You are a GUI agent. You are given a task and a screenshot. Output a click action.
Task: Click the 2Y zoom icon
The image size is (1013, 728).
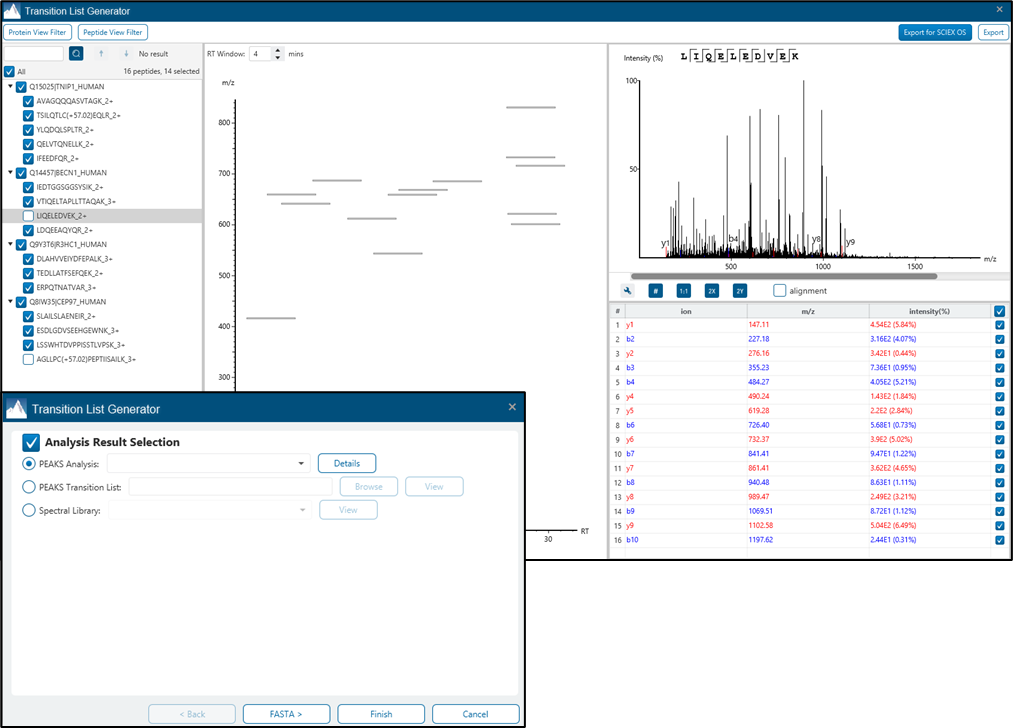click(740, 291)
